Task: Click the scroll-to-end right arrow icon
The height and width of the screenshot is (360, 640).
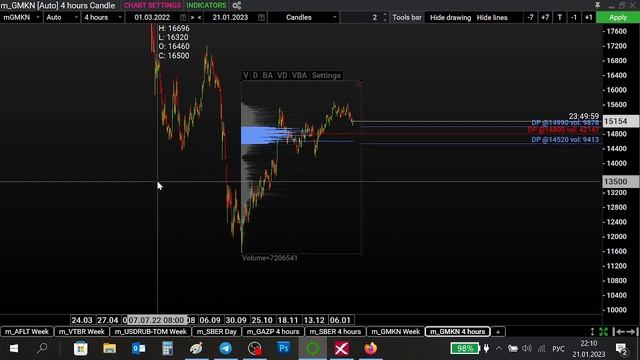Action: (x=631, y=332)
